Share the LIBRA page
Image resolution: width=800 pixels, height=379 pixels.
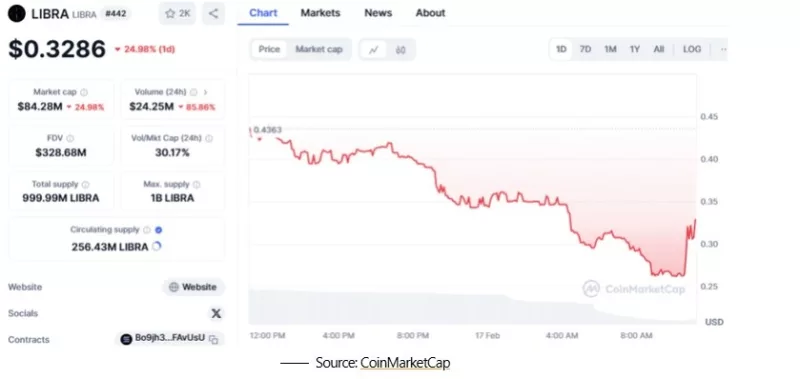[x=213, y=14]
